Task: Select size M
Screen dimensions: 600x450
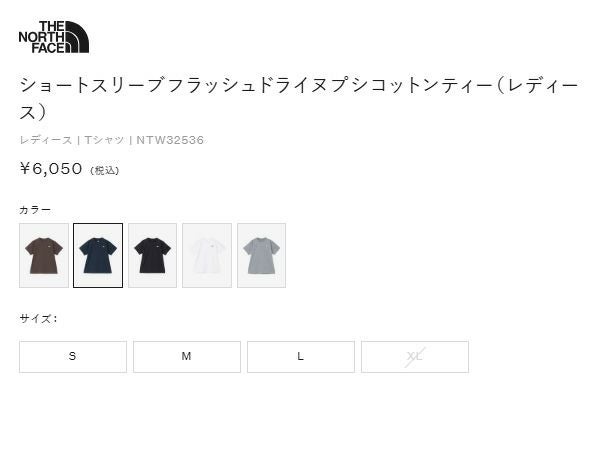Action: 187,357
